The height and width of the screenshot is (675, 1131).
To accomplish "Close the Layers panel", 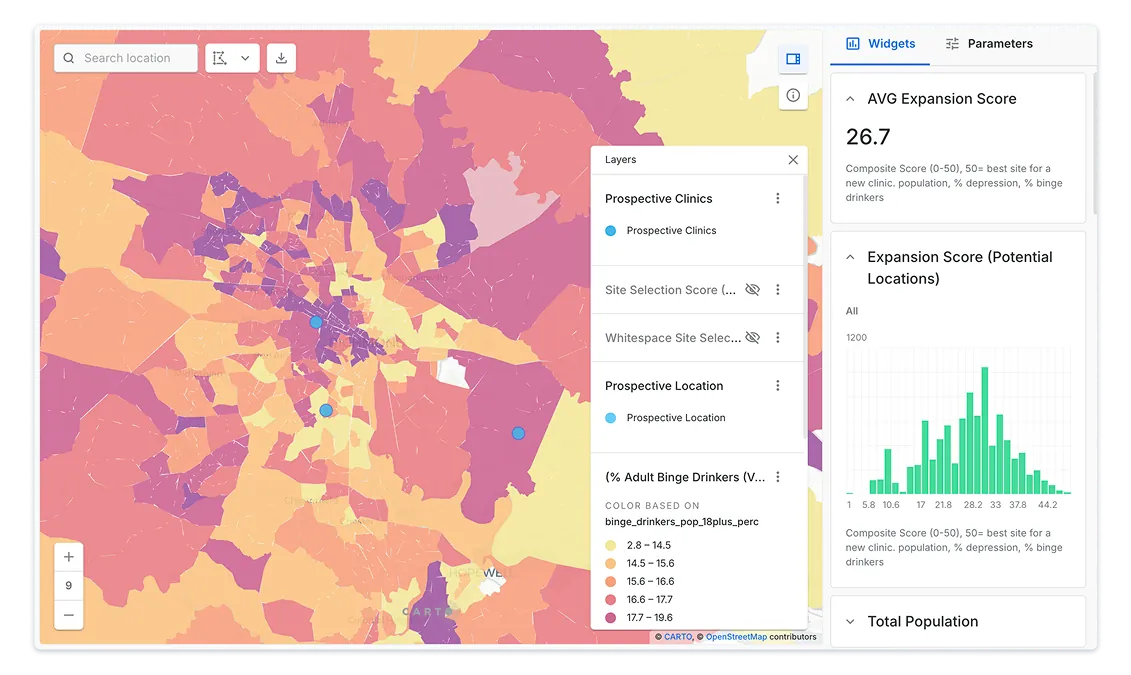I will [793, 160].
